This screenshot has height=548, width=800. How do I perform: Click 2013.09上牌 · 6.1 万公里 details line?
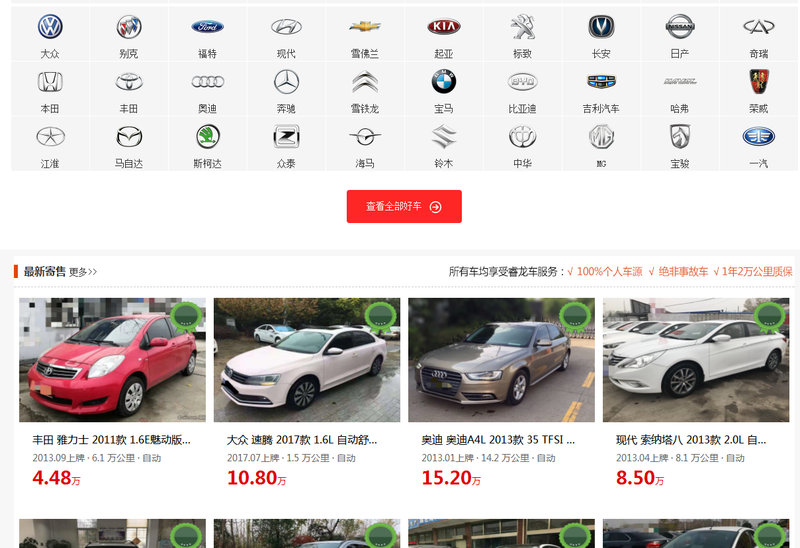click(96, 458)
